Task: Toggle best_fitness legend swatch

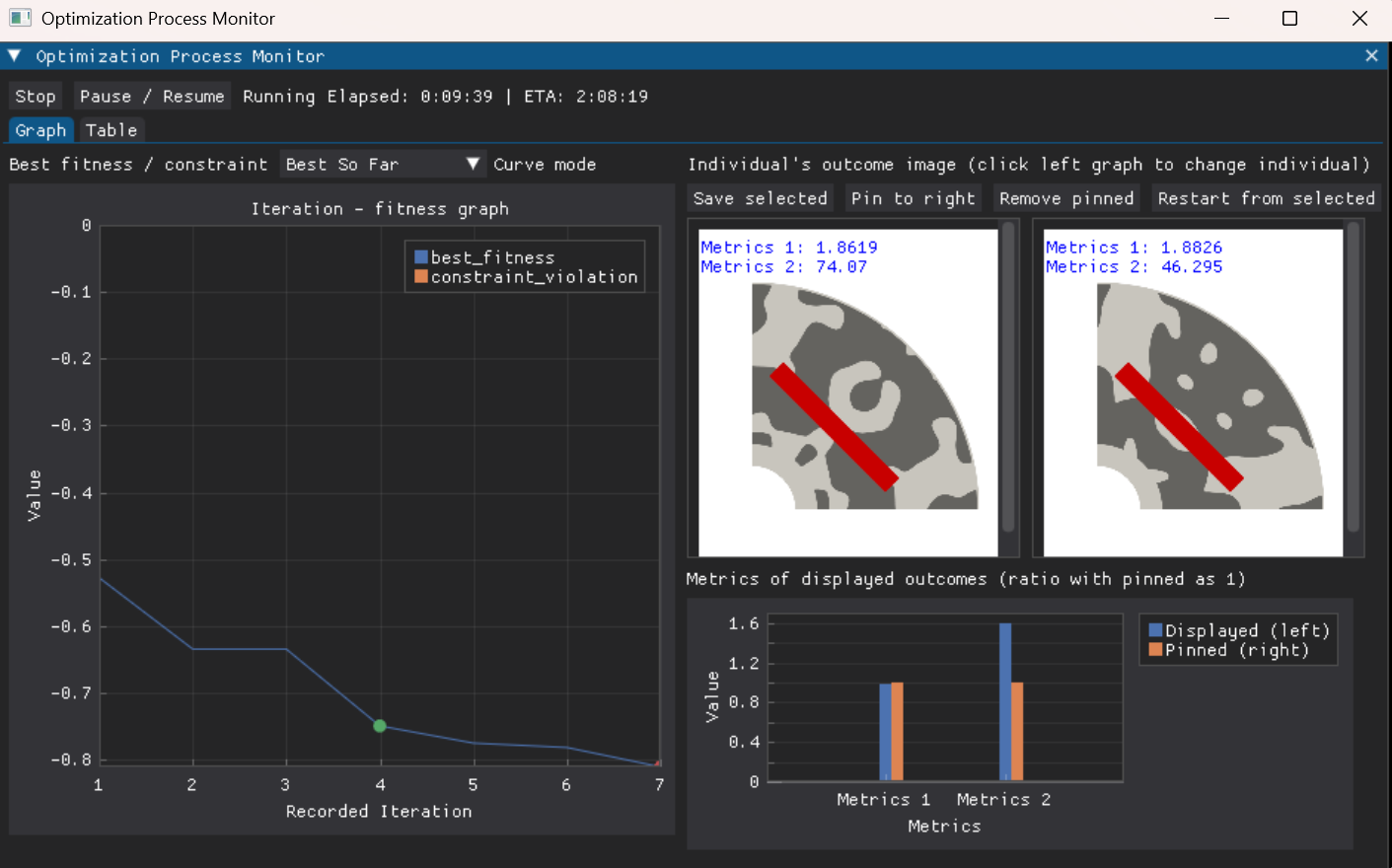Action: 421,257
